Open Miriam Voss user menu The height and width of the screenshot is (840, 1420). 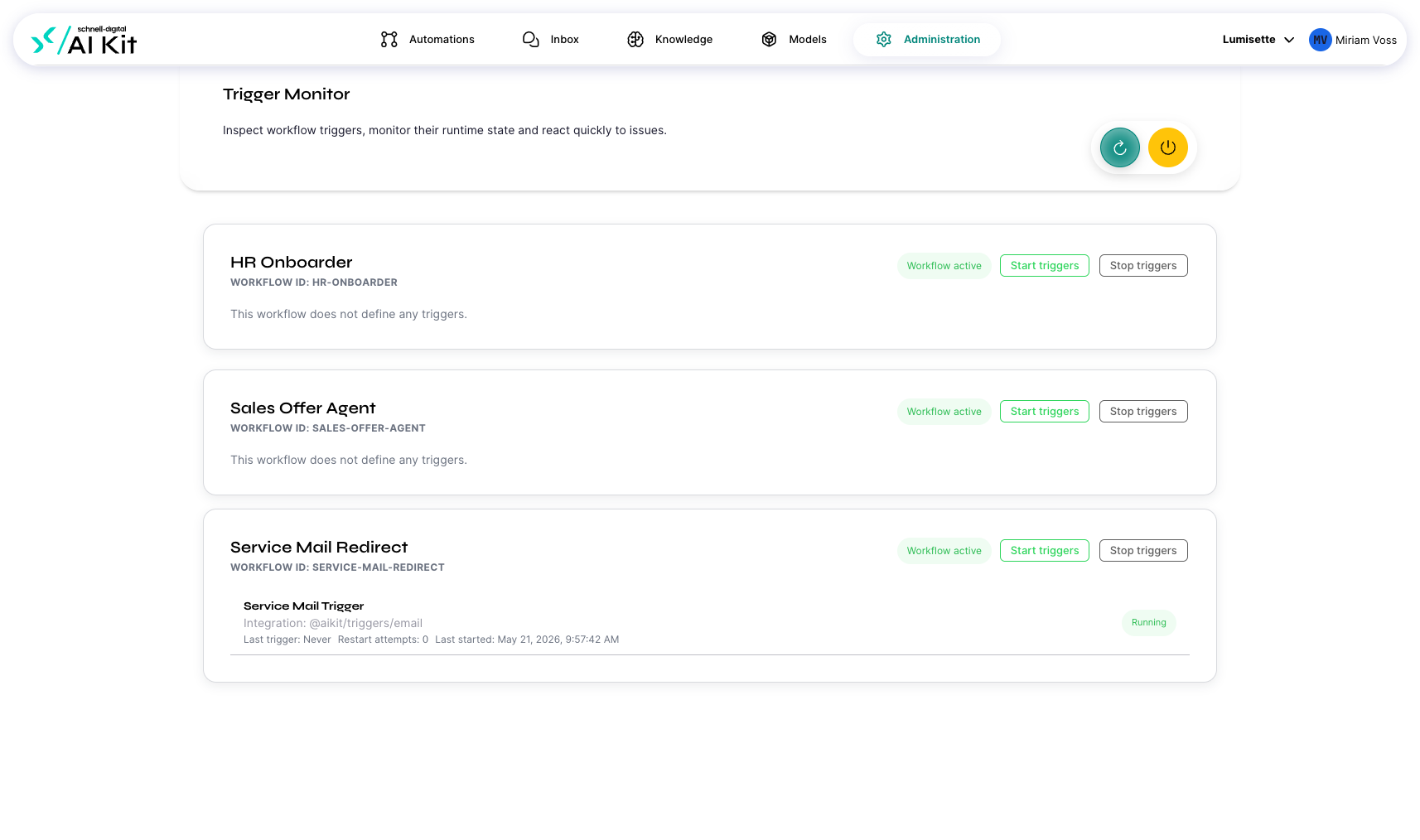point(1353,40)
